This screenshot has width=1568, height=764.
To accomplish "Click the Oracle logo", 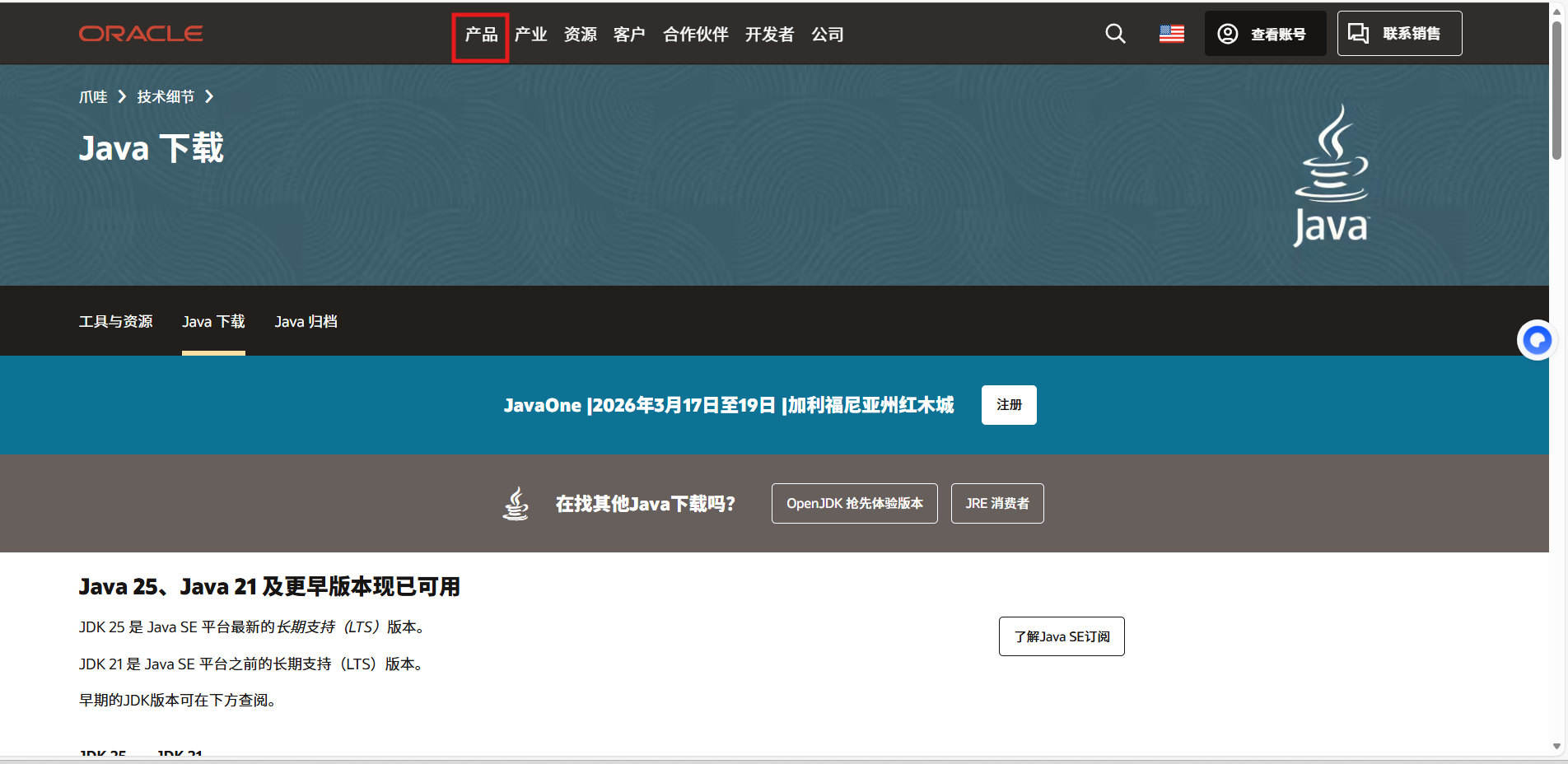I will coord(141,34).
